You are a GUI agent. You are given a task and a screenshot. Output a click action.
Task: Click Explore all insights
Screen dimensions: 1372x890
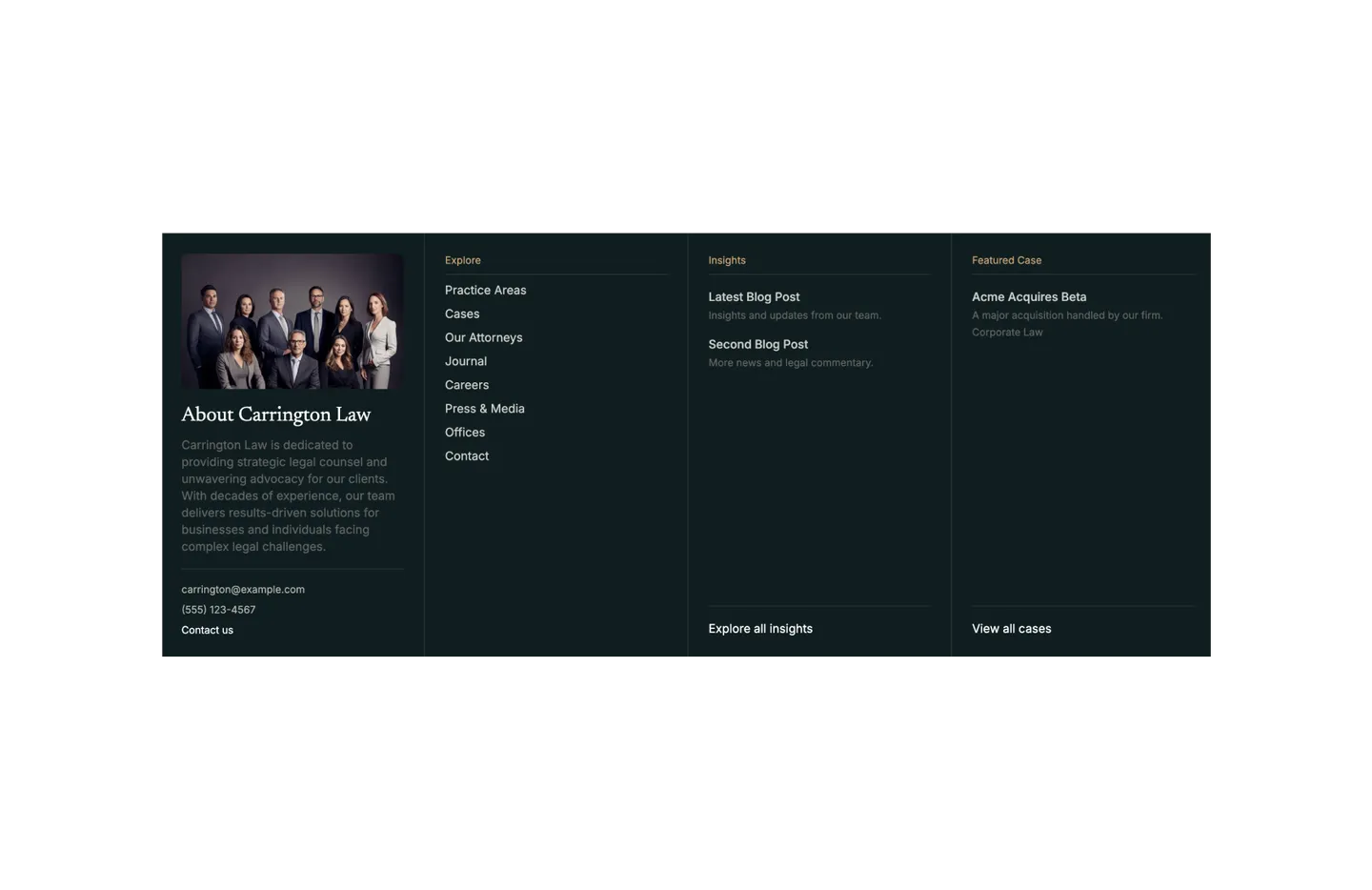(x=760, y=629)
